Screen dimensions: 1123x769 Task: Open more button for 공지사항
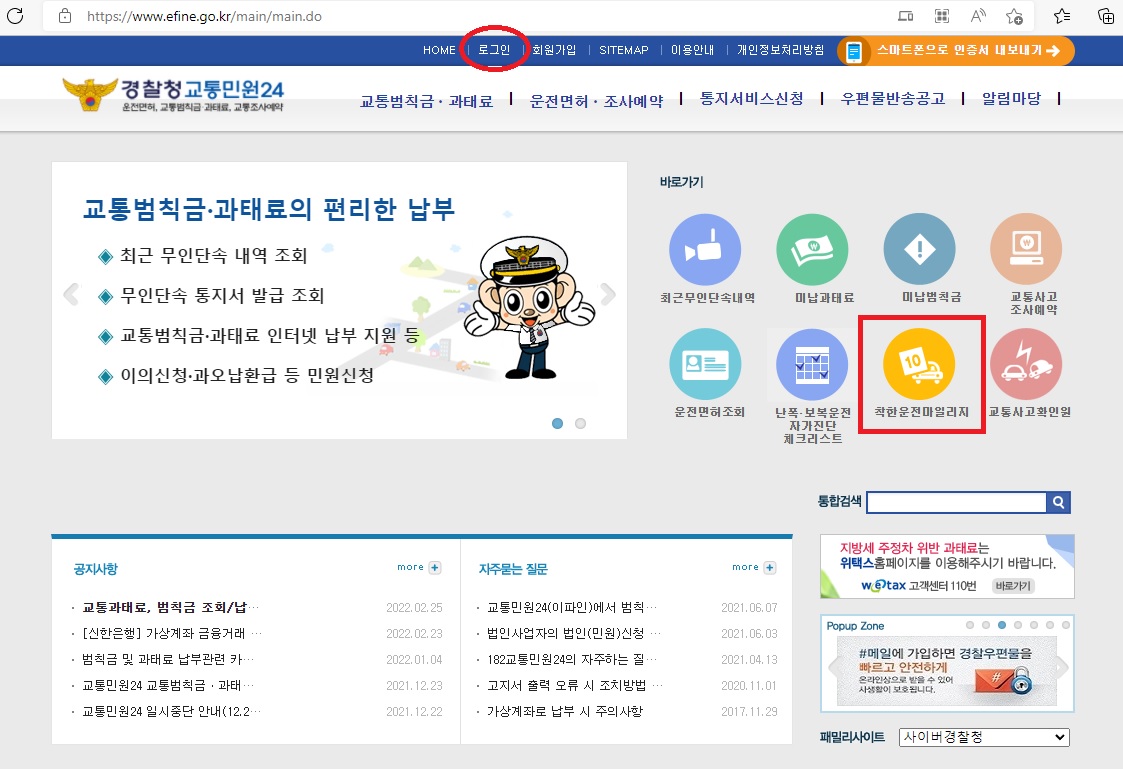coord(419,567)
